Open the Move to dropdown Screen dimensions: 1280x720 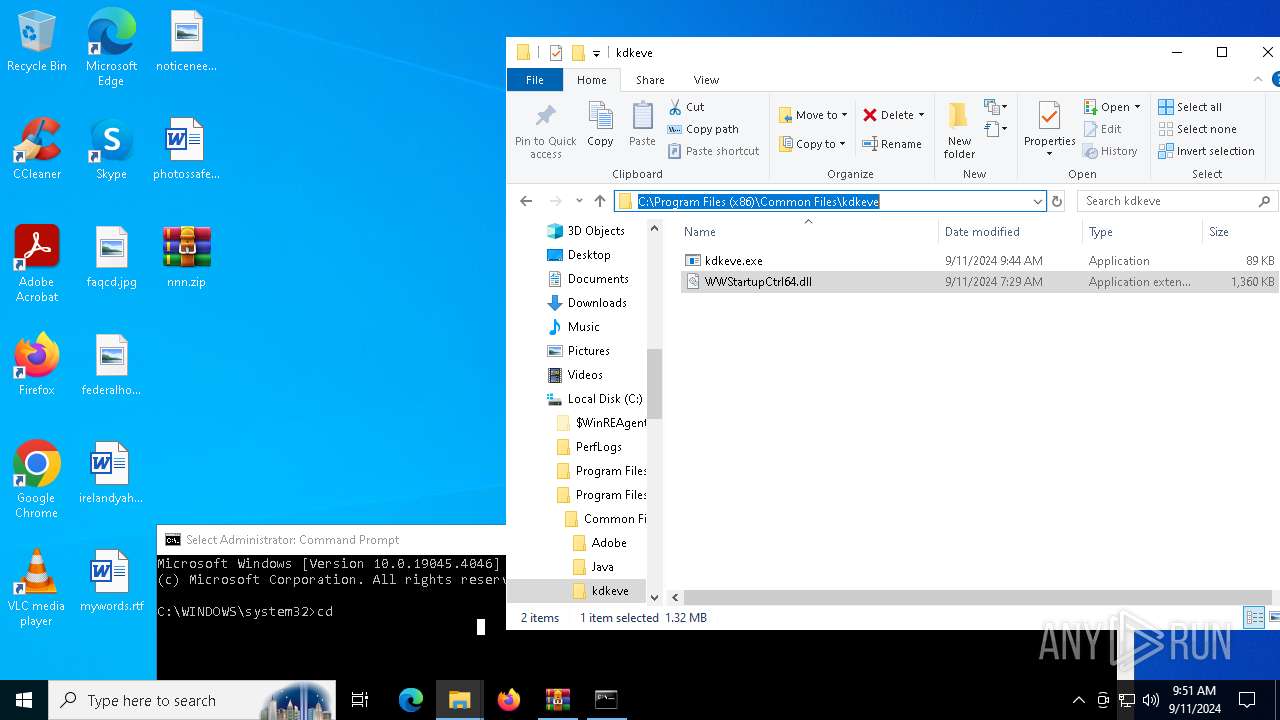813,115
